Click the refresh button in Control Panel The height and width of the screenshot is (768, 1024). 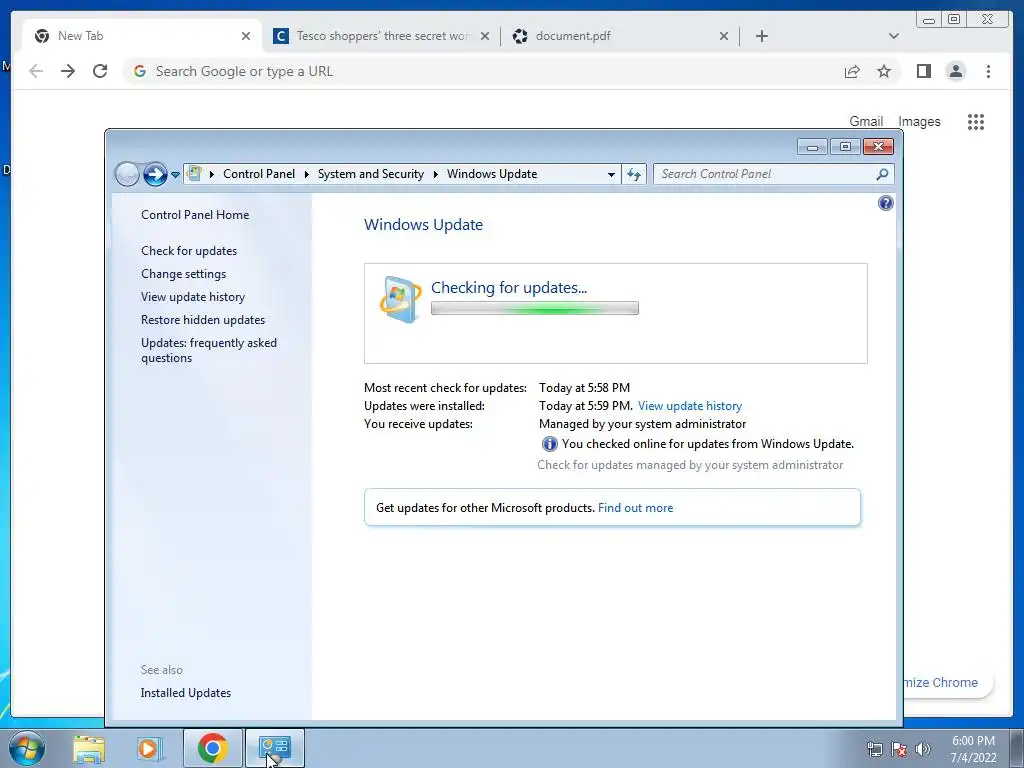634,174
